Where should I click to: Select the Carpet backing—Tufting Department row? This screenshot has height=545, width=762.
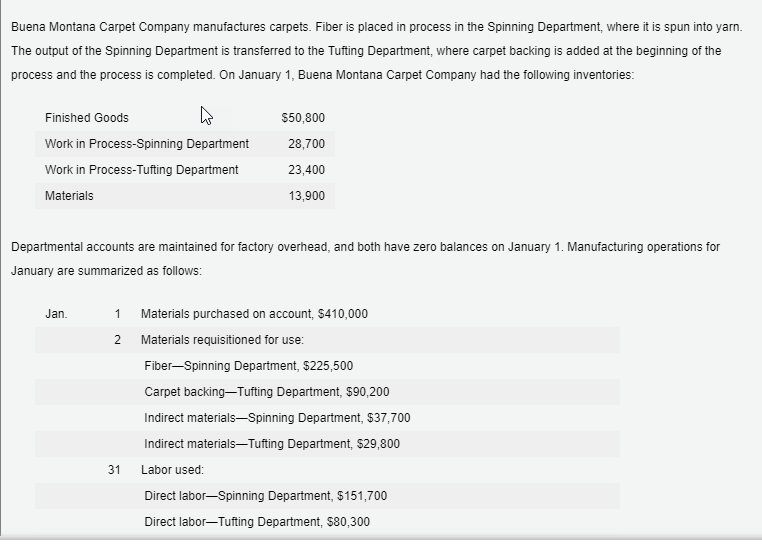[x=266, y=392]
